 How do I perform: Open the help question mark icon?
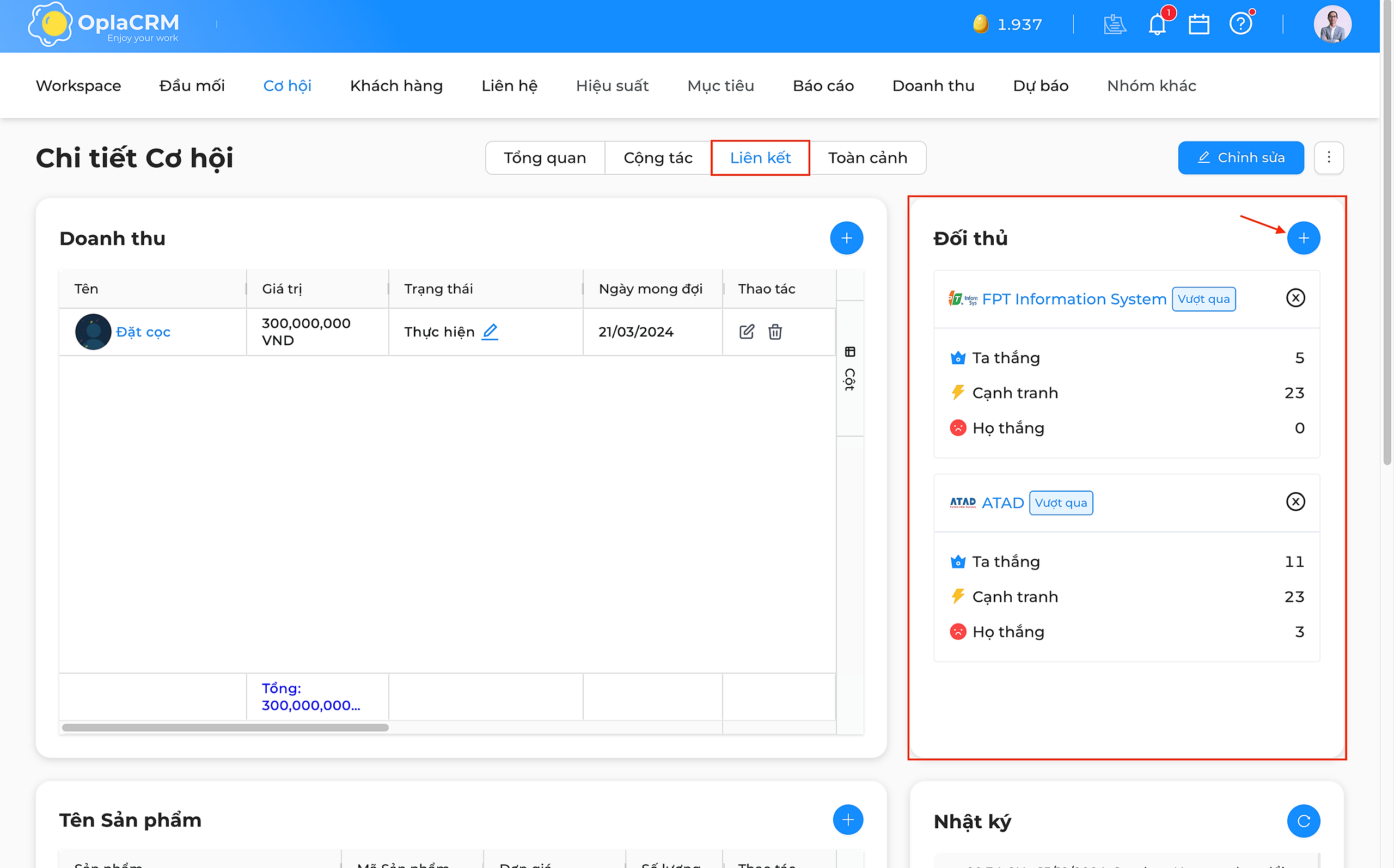1240,24
